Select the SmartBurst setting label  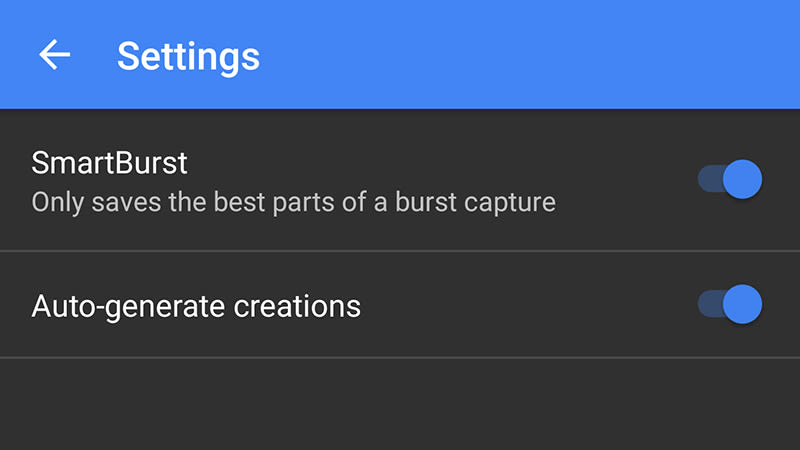(110, 162)
